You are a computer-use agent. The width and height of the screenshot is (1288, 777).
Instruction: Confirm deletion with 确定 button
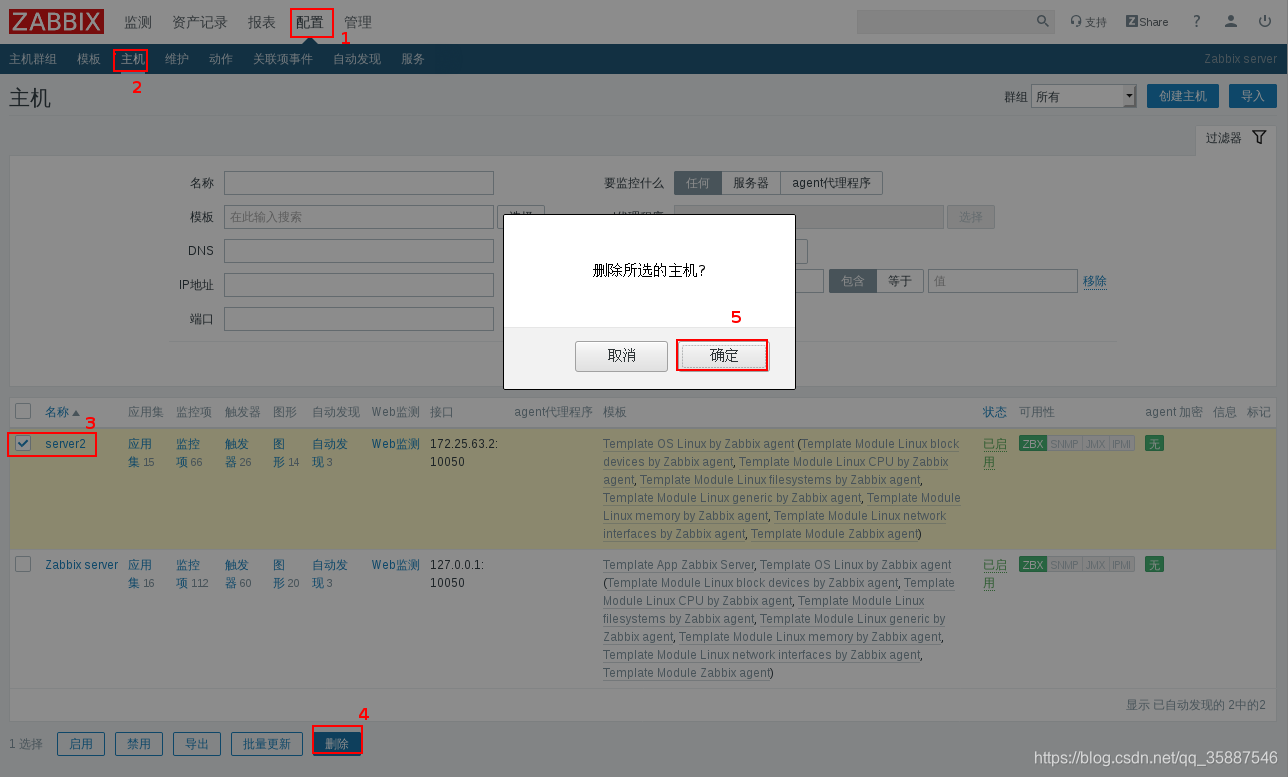click(724, 356)
